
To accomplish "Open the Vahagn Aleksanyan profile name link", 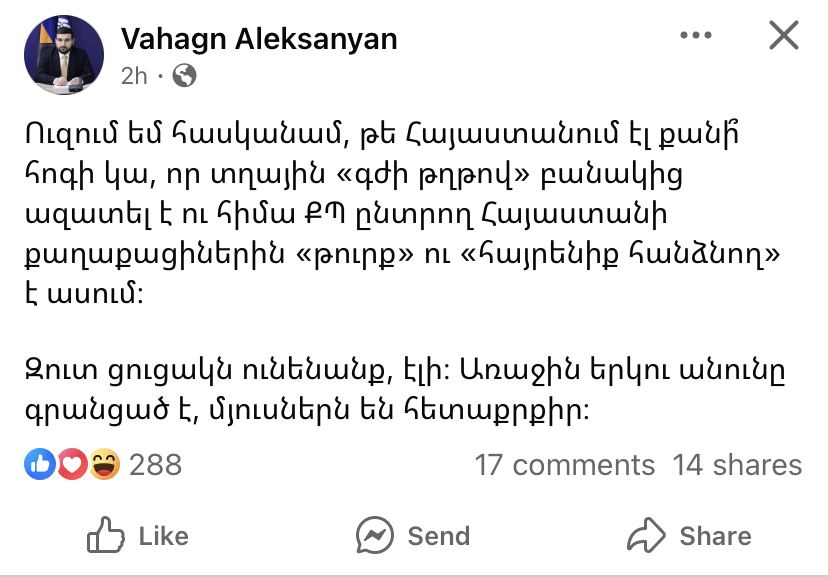I will [259, 39].
